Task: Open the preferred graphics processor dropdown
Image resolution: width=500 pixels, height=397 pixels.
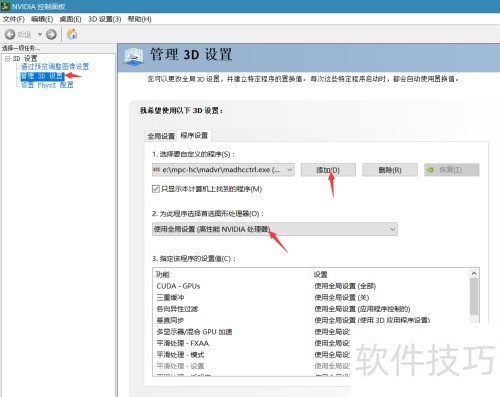Action: pos(275,229)
